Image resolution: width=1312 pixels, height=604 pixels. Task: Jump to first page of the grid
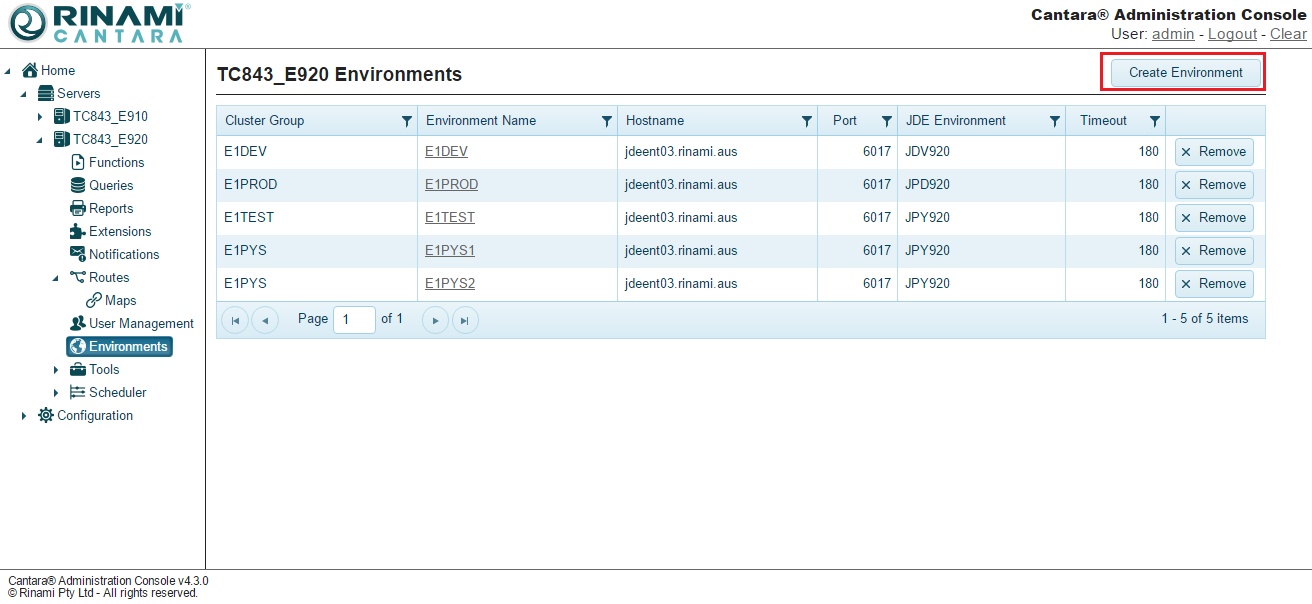click(x=235, y=320)
